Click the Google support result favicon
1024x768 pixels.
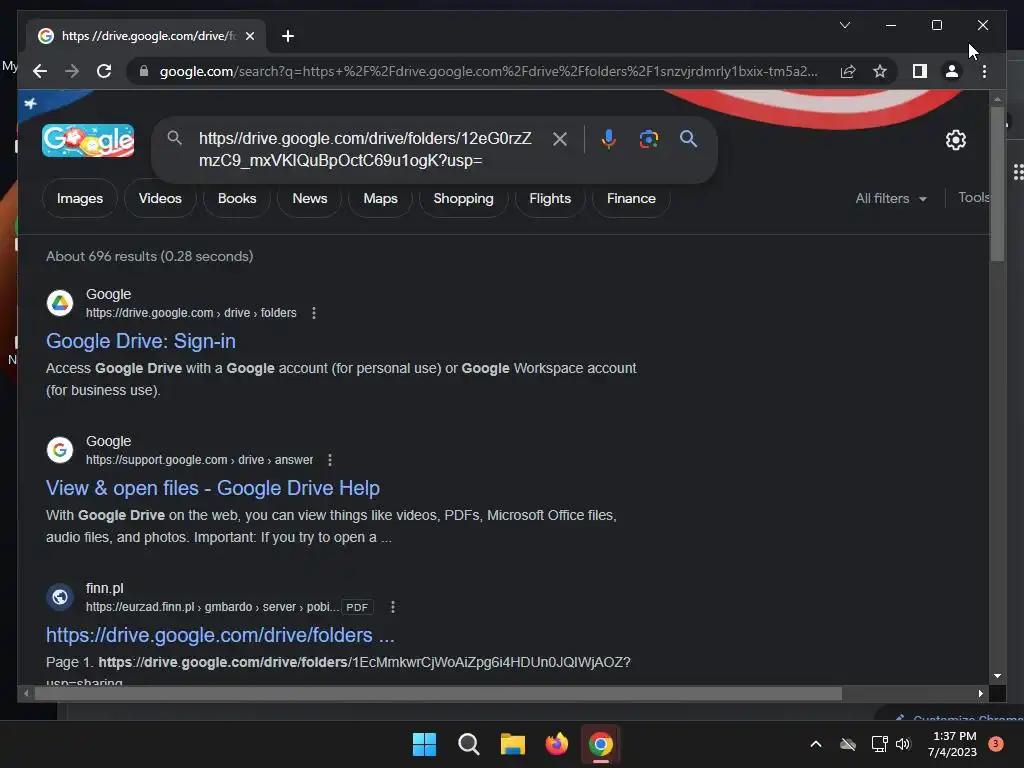(60, 450)
